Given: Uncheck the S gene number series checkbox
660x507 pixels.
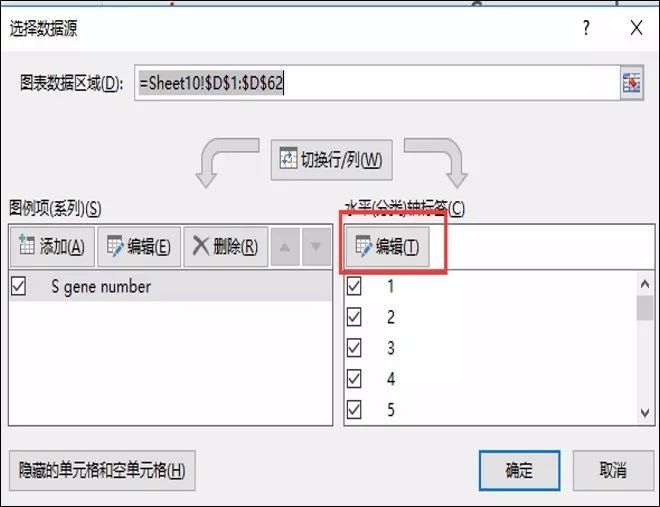Looking at the screenshot, I should pyautogui.click(x=19, y=287).
